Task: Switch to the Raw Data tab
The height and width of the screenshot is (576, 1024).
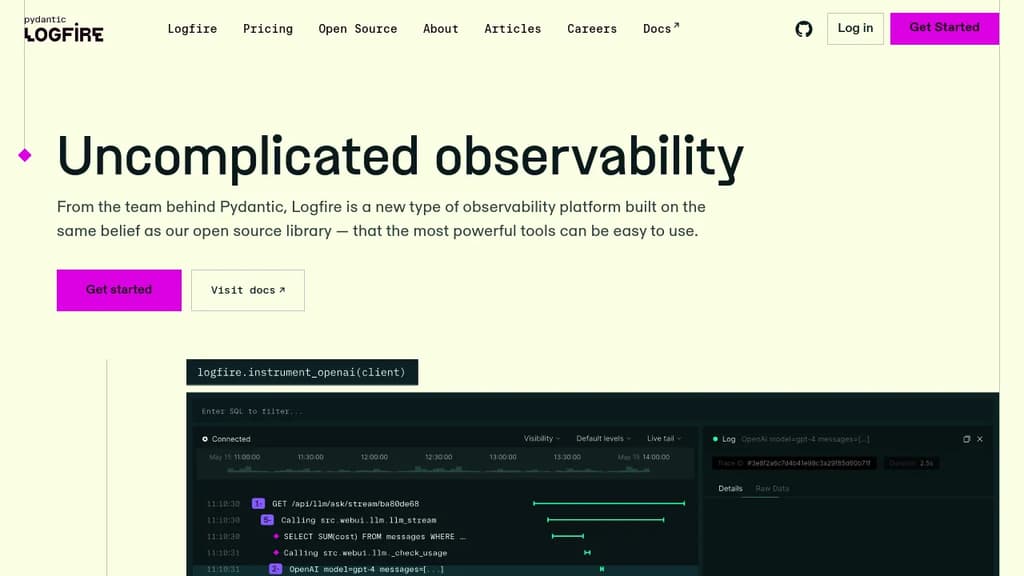Action: 773,488
